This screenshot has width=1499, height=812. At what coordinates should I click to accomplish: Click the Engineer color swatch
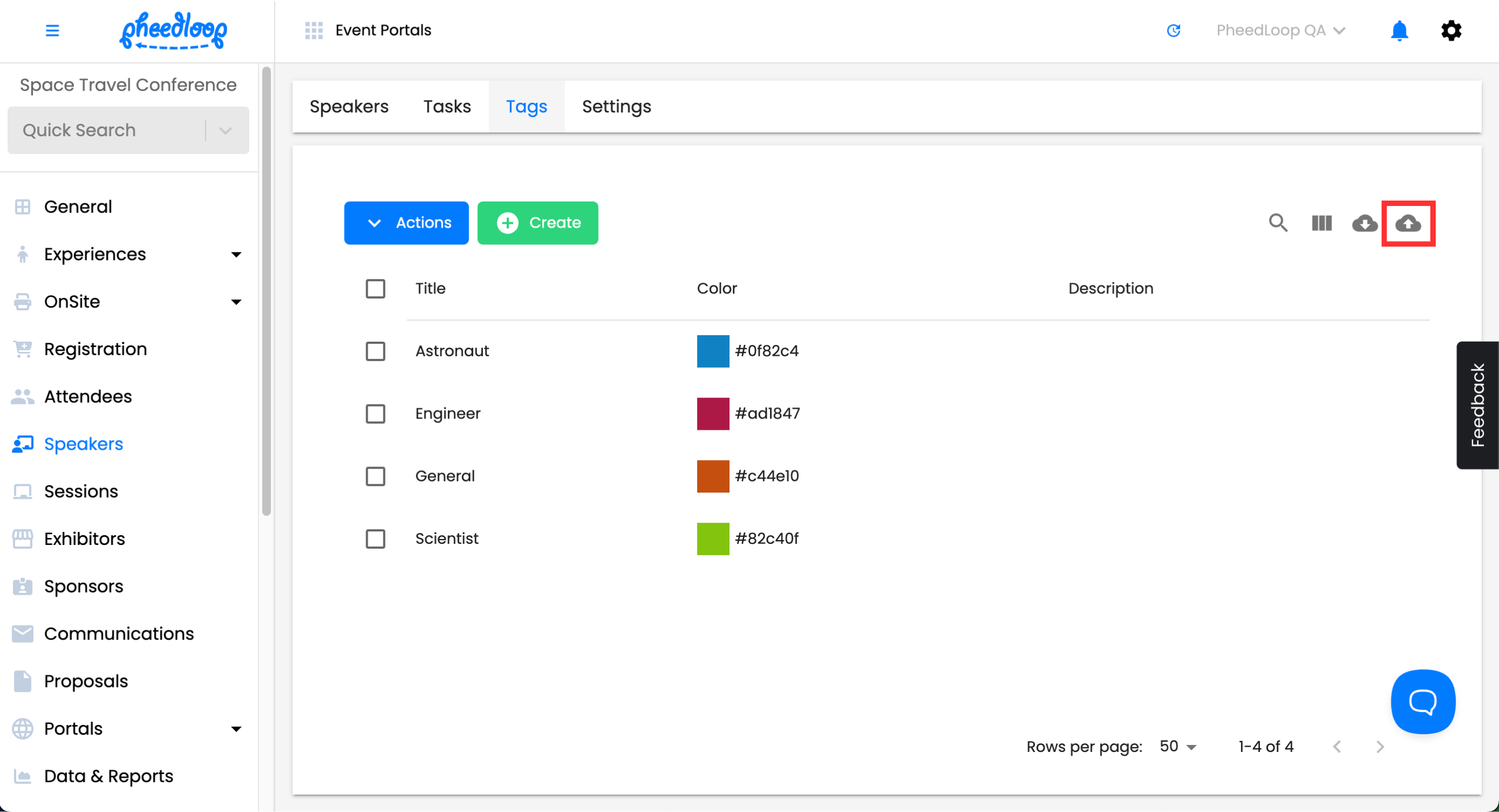(712, 414)
